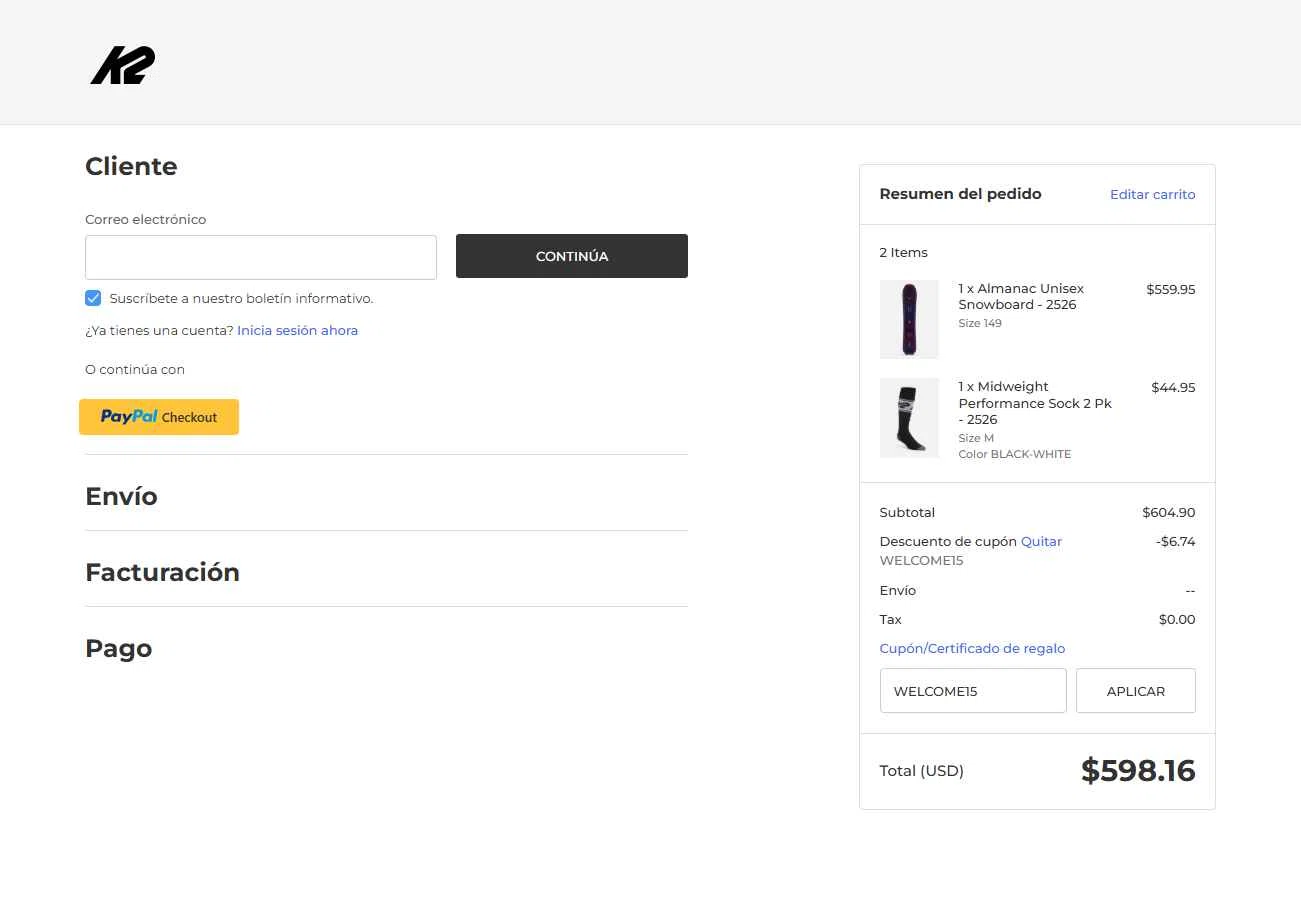Viewport: 1301px width, 923px height.
Task: Click the 'Suscríbete a nuestro boletín informativo' label
Action: coord(241,298)
